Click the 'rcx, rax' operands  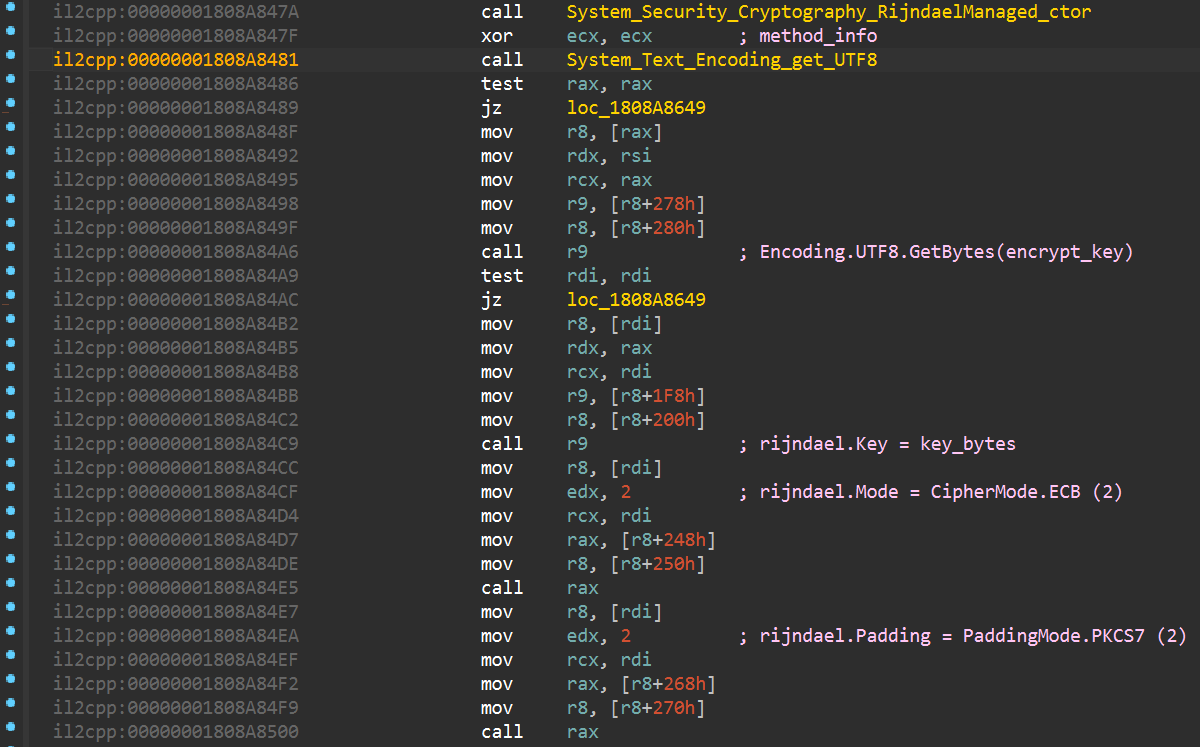click(x=609, y=180)
